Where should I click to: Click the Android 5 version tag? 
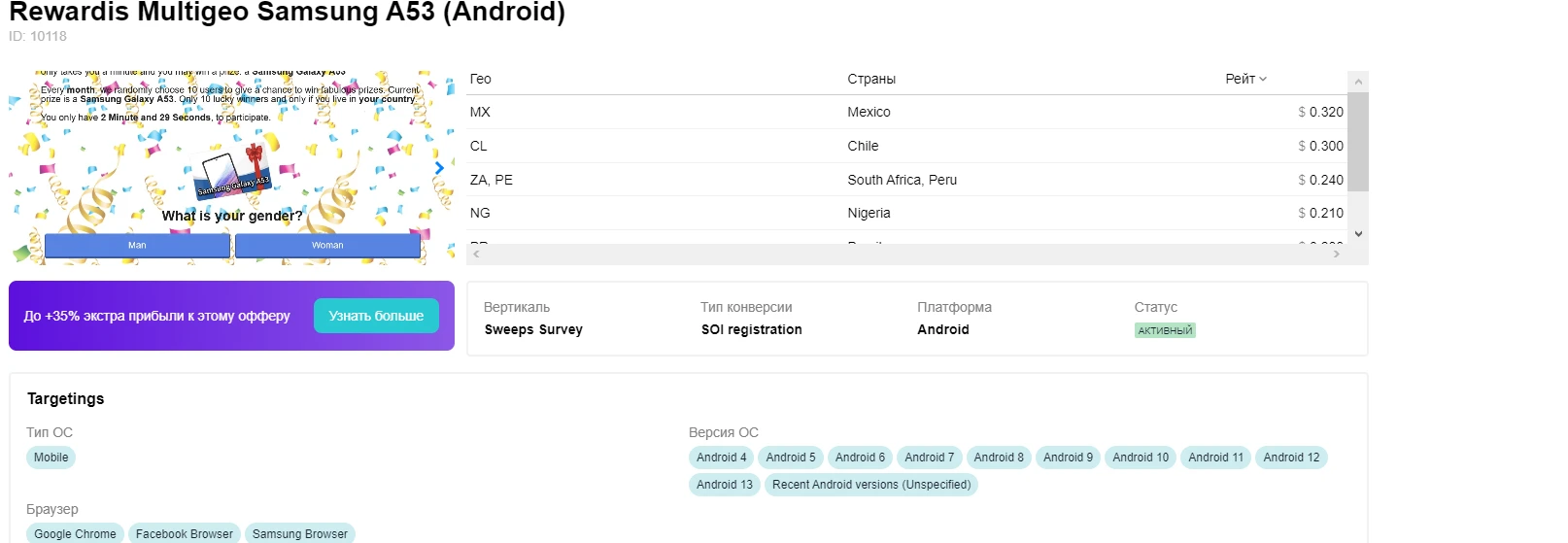point(791,458)
